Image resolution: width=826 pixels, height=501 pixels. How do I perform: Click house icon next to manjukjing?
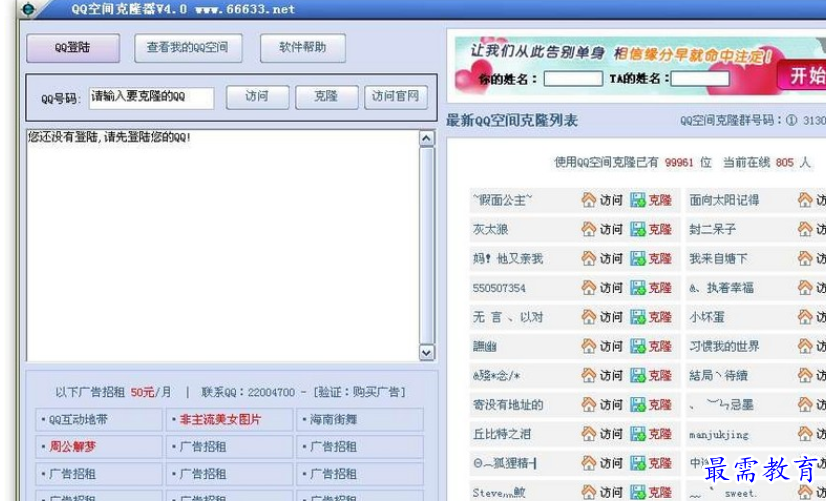pyautogui.click(x=805, y=434)
